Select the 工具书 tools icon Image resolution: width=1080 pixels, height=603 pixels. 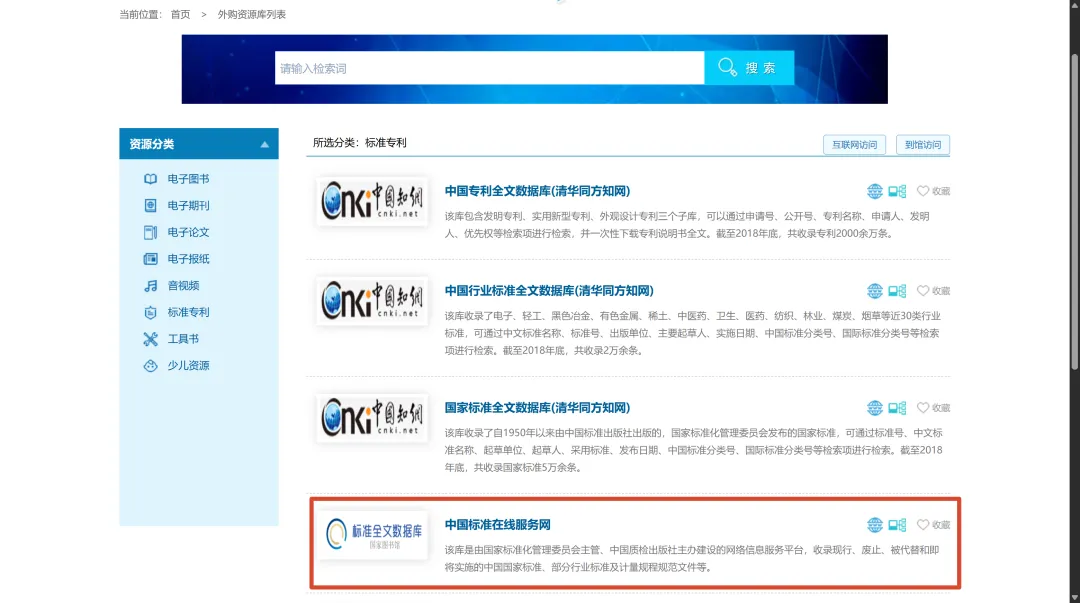[x=150, y=339]
